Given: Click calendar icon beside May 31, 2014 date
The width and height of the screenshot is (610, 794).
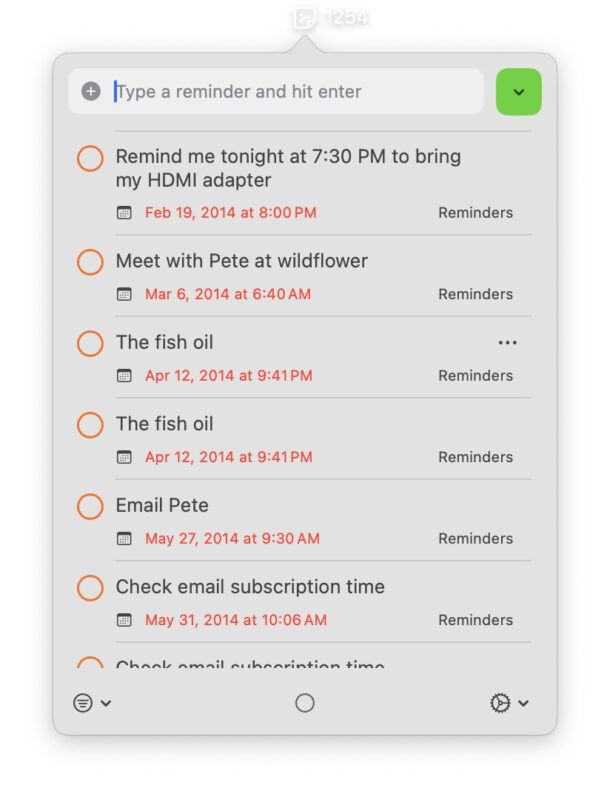Looking at the screenshot, I should [x=124, y=620].
